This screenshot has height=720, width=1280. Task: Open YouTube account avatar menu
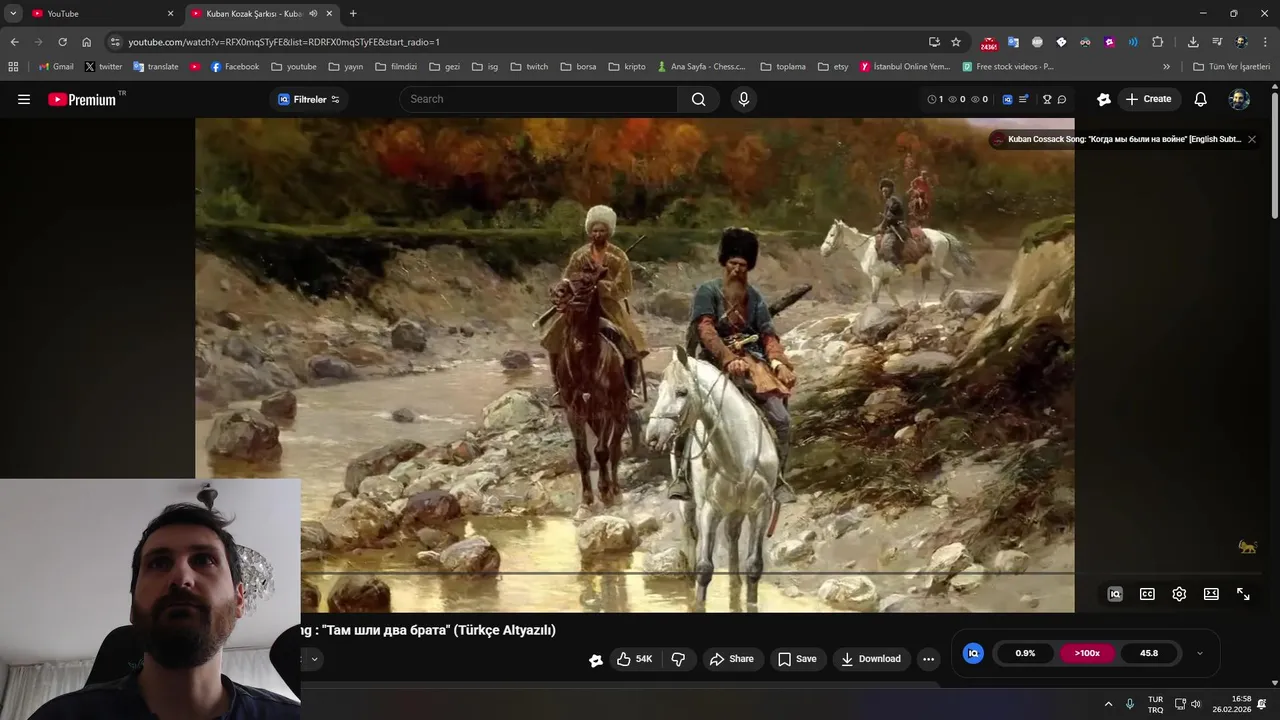tap(1239, 99)
